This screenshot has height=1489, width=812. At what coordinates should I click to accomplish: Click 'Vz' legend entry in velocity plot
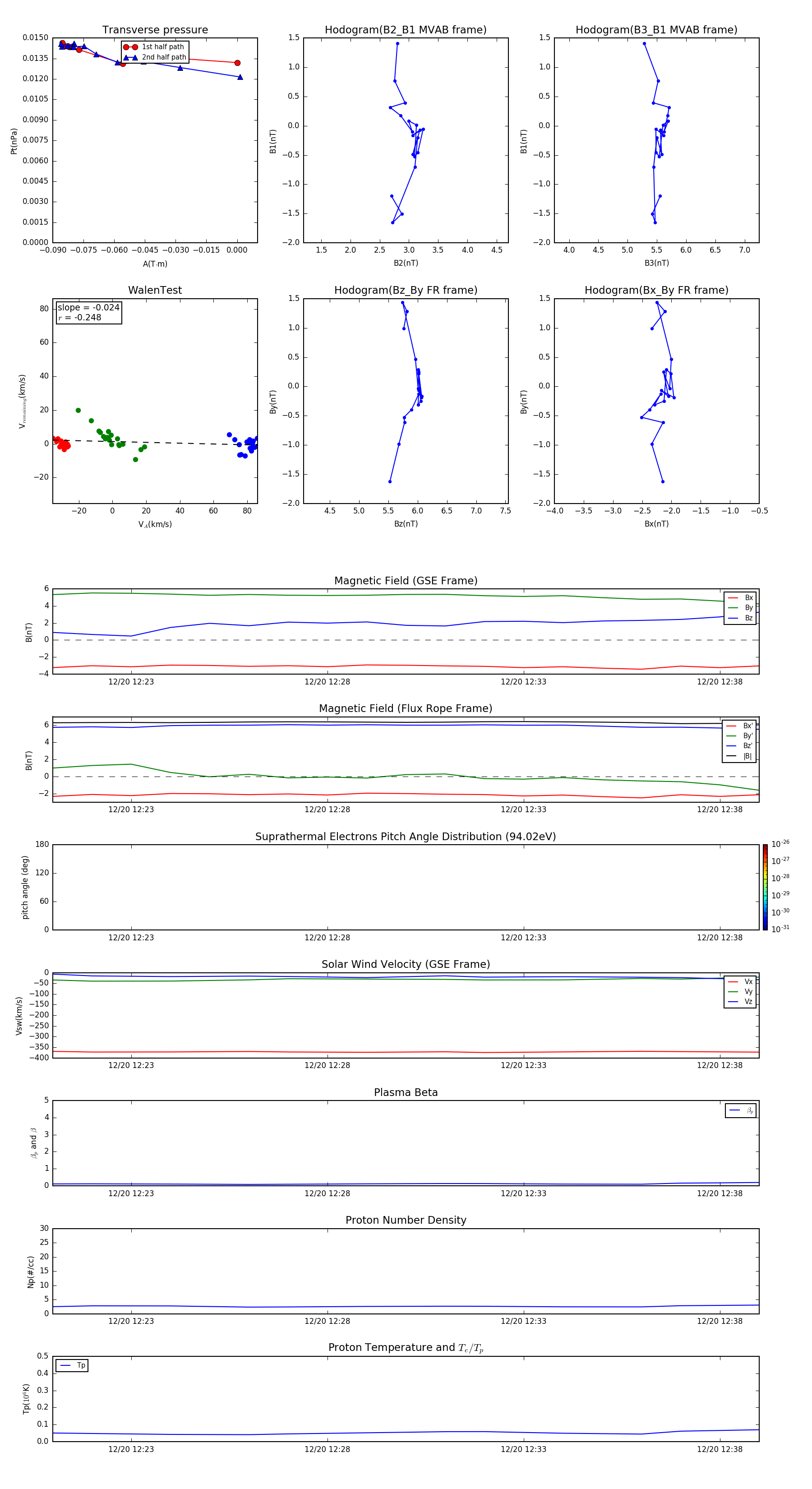point(740,1002)
